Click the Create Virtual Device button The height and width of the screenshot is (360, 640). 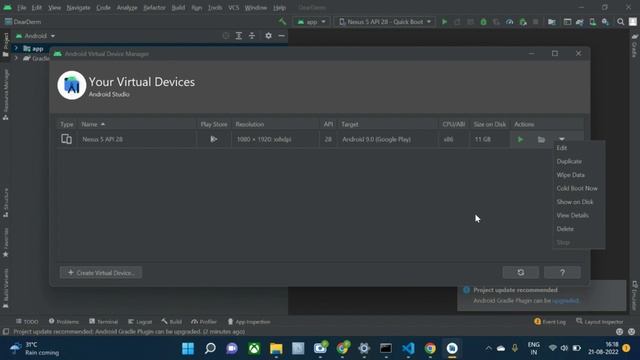(101, 273)
